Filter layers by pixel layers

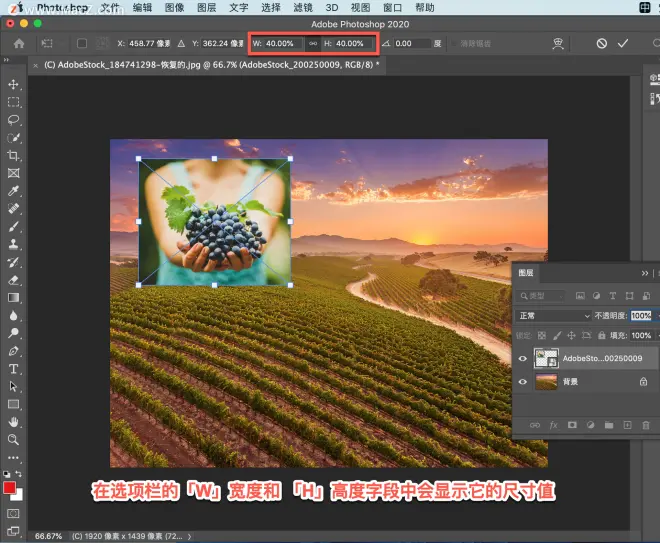click(x=580, y=296)
